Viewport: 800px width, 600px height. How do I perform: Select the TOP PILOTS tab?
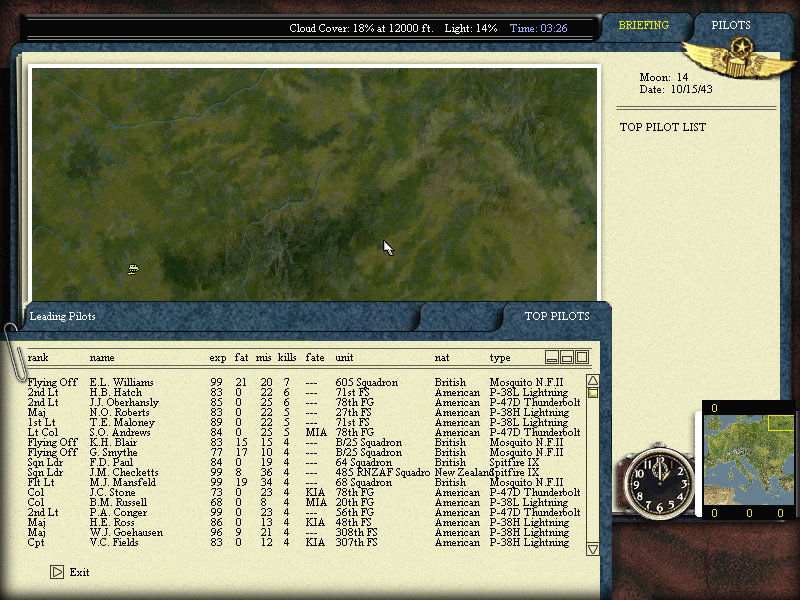[x=557, y=316]
